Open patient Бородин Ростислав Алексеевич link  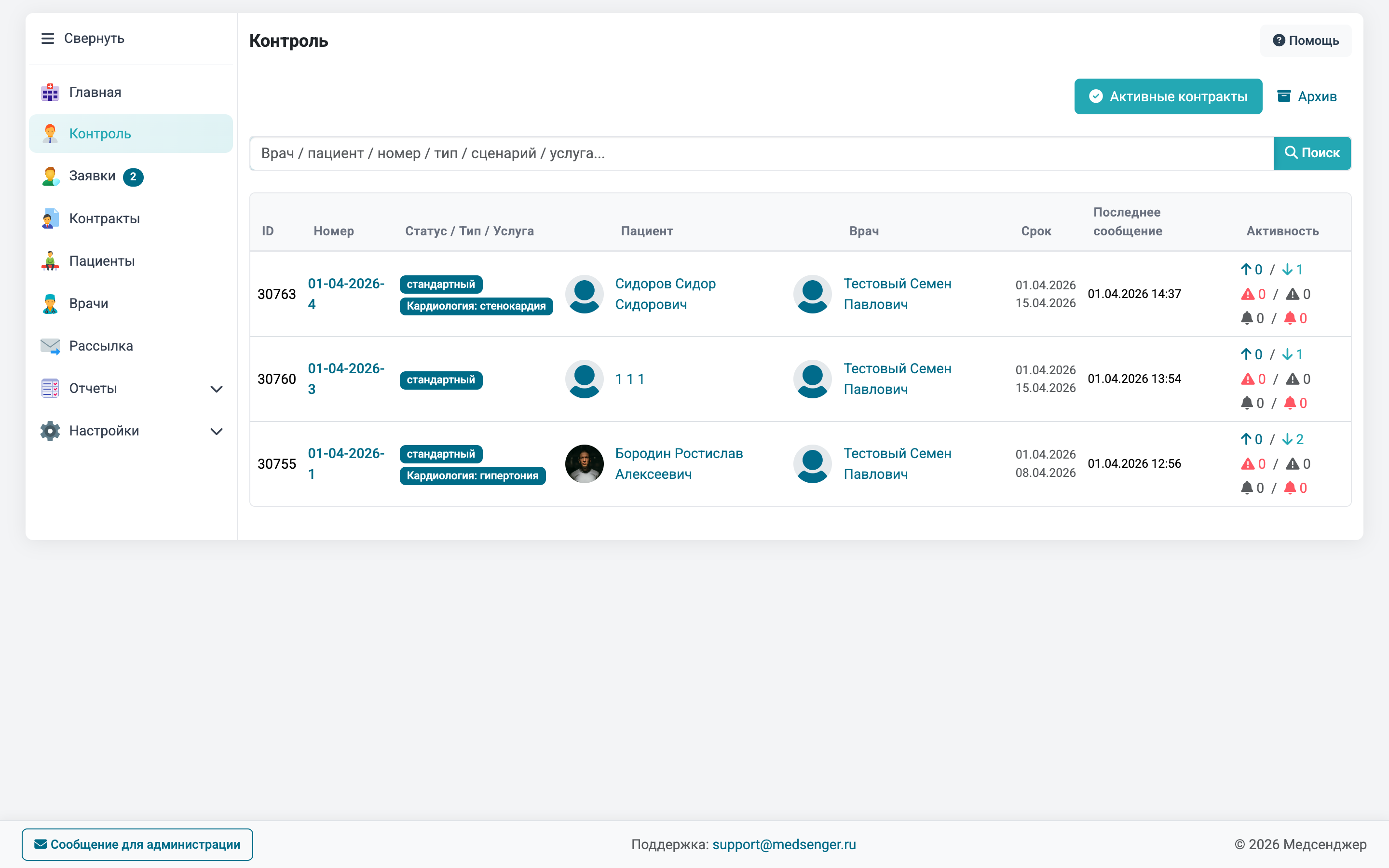coord(679,464)
